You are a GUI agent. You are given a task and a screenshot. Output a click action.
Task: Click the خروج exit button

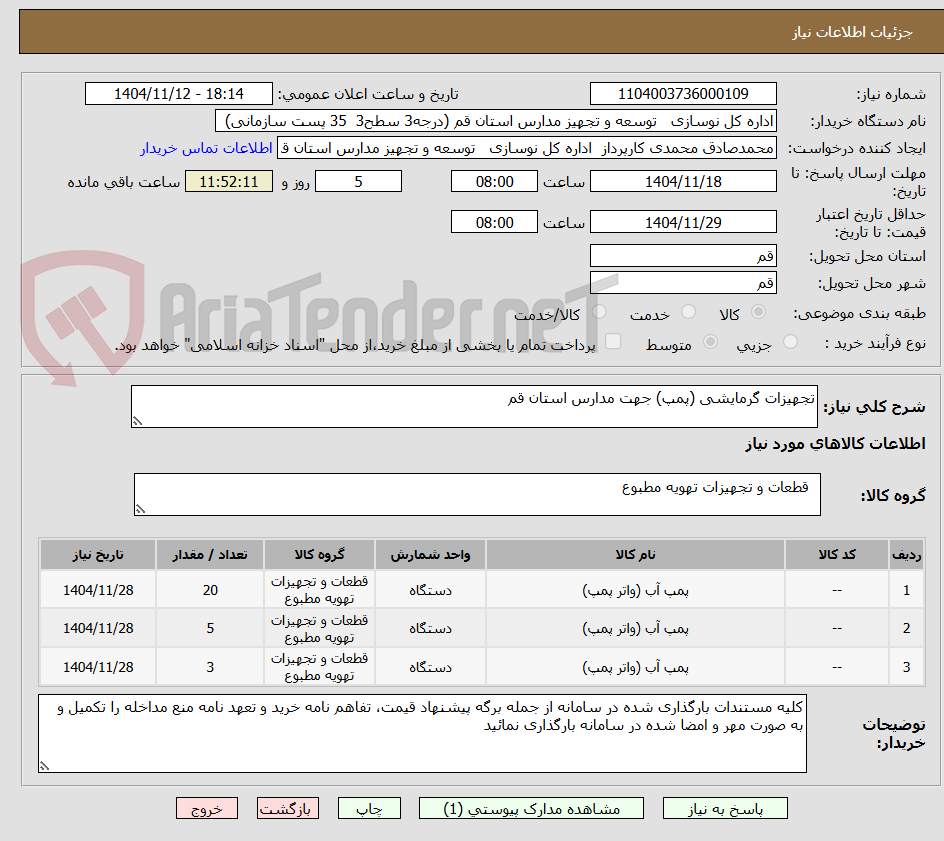tap(206, 808)
